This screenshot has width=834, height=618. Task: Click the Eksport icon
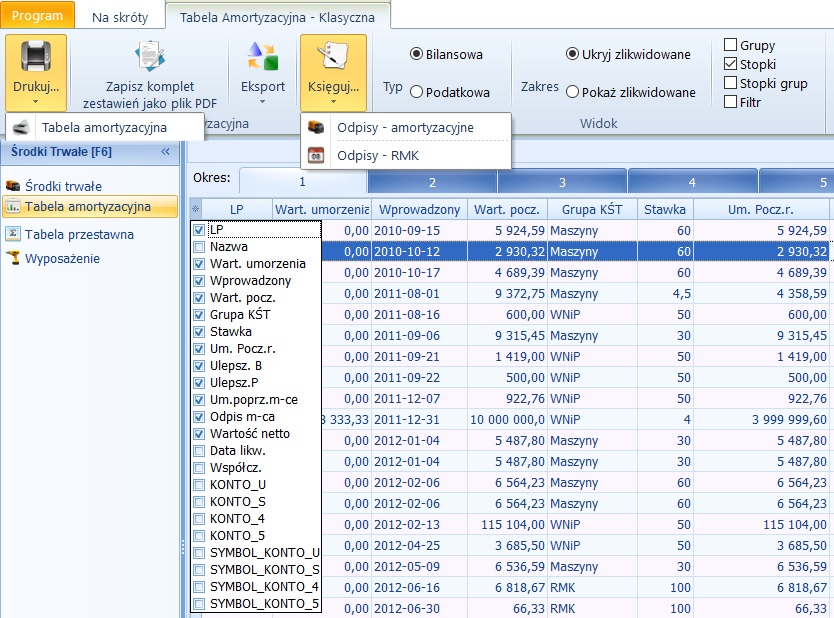(263, 58)
